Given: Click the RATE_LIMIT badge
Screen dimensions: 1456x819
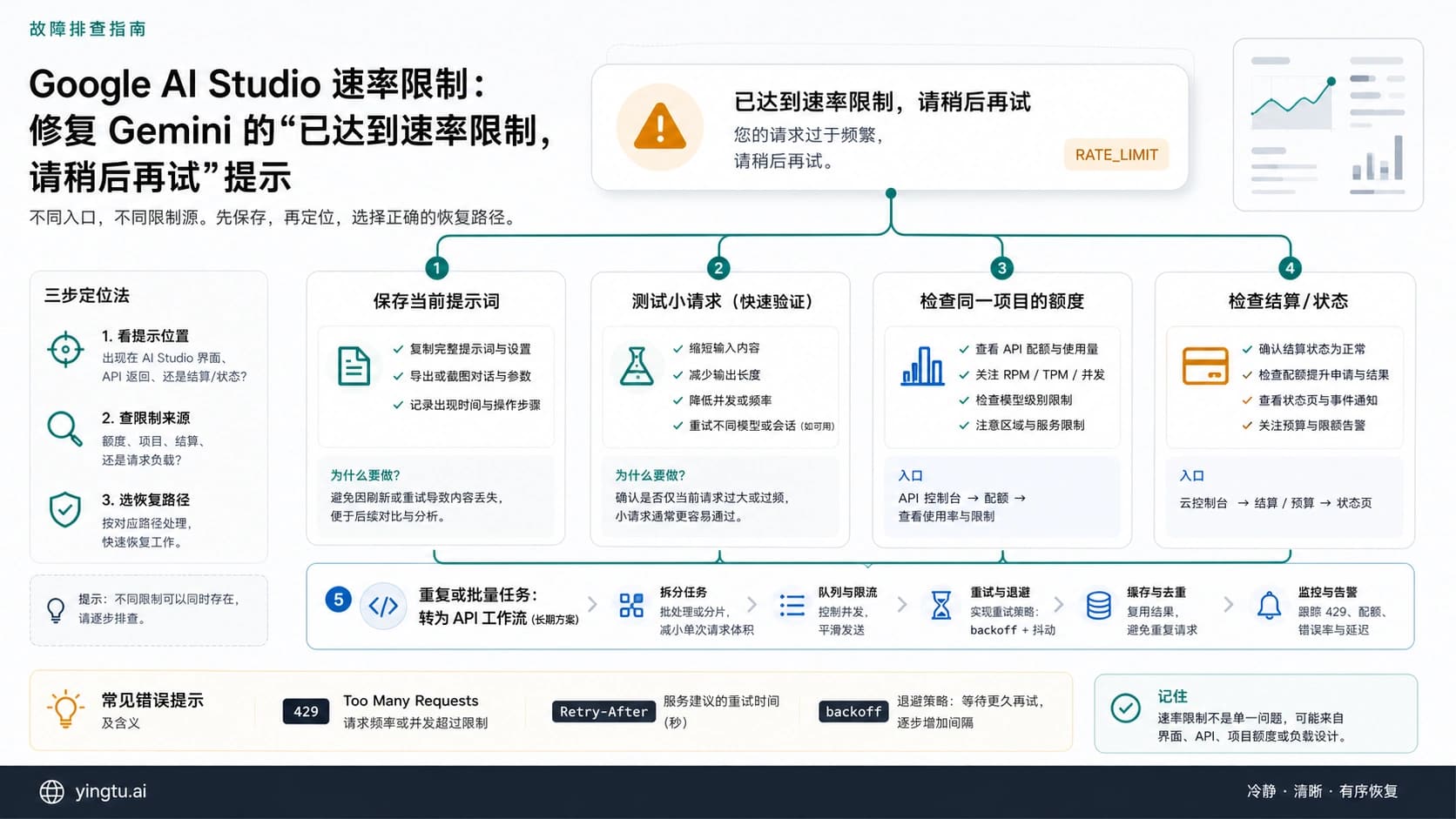Looking at the screenshot, I should (1116, 155).
